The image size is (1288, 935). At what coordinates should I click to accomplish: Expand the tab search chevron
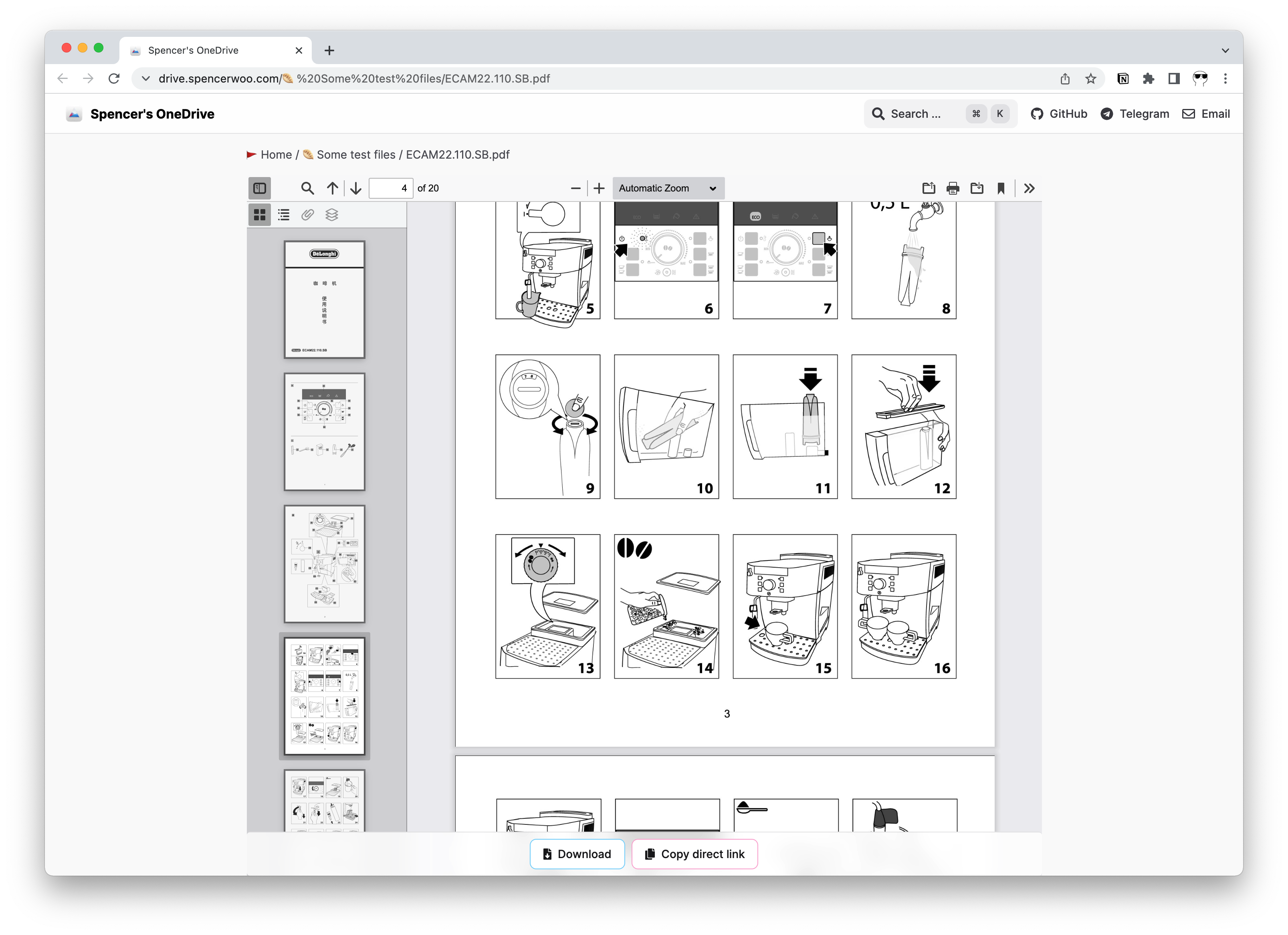(x=1225, y=50)
